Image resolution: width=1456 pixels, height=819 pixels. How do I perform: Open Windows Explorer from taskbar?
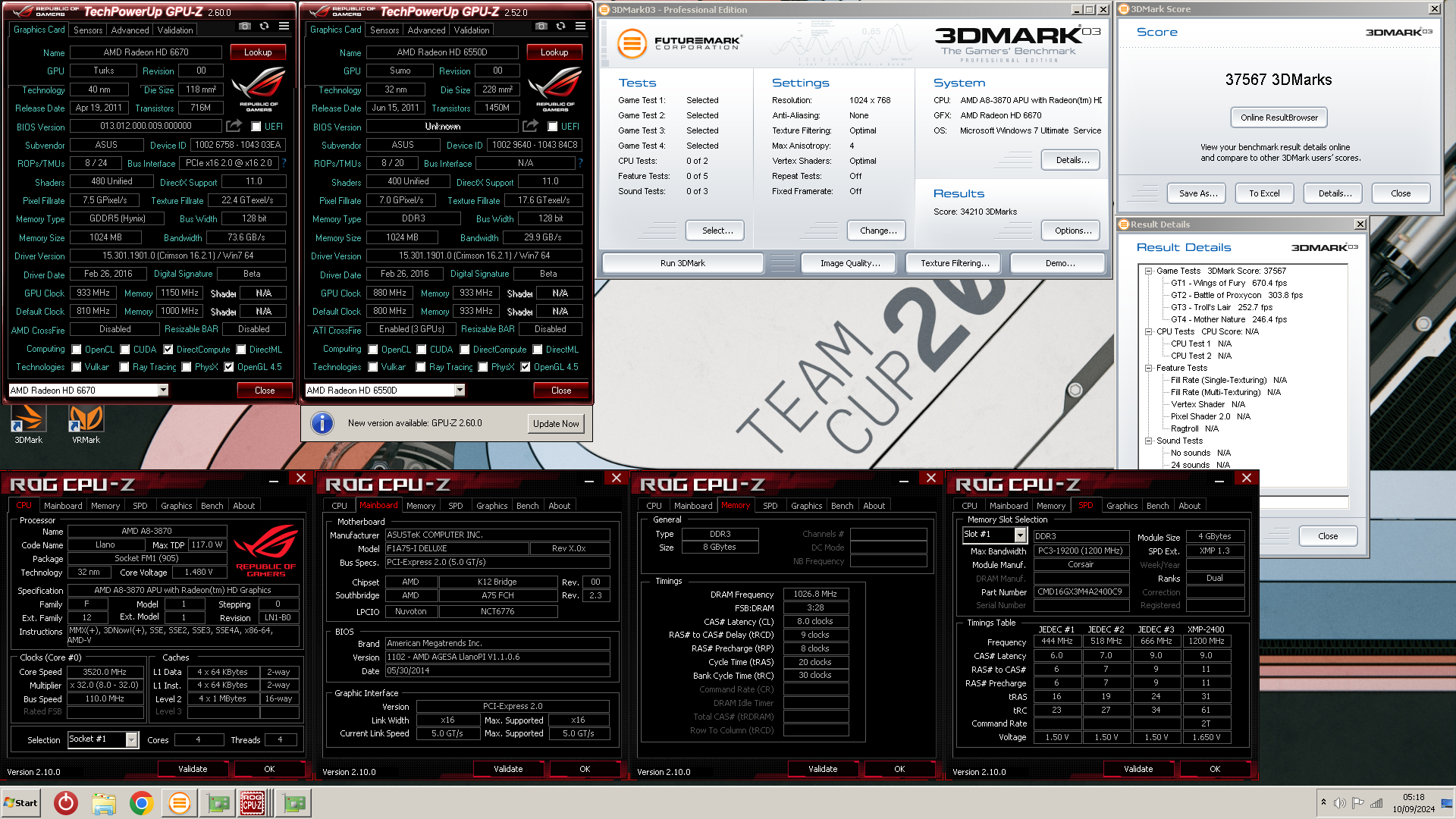tap(104, 802)
